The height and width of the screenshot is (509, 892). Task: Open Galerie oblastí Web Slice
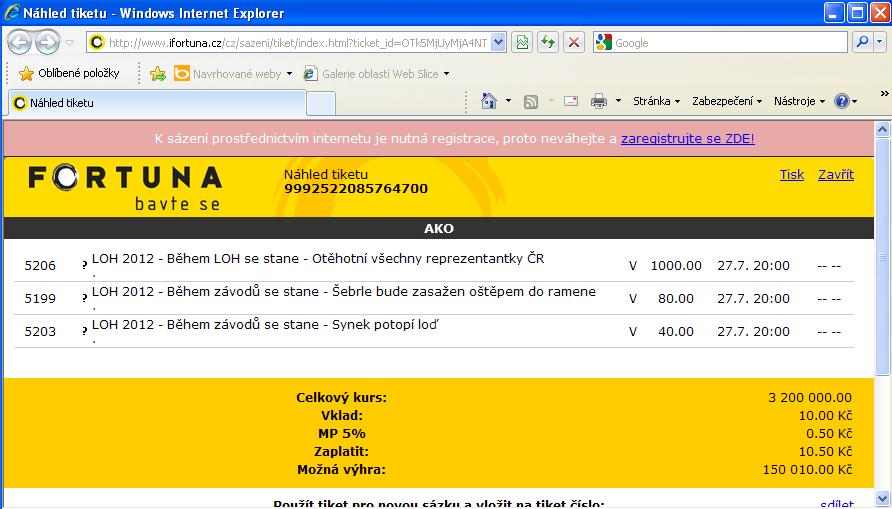[376, 73]
